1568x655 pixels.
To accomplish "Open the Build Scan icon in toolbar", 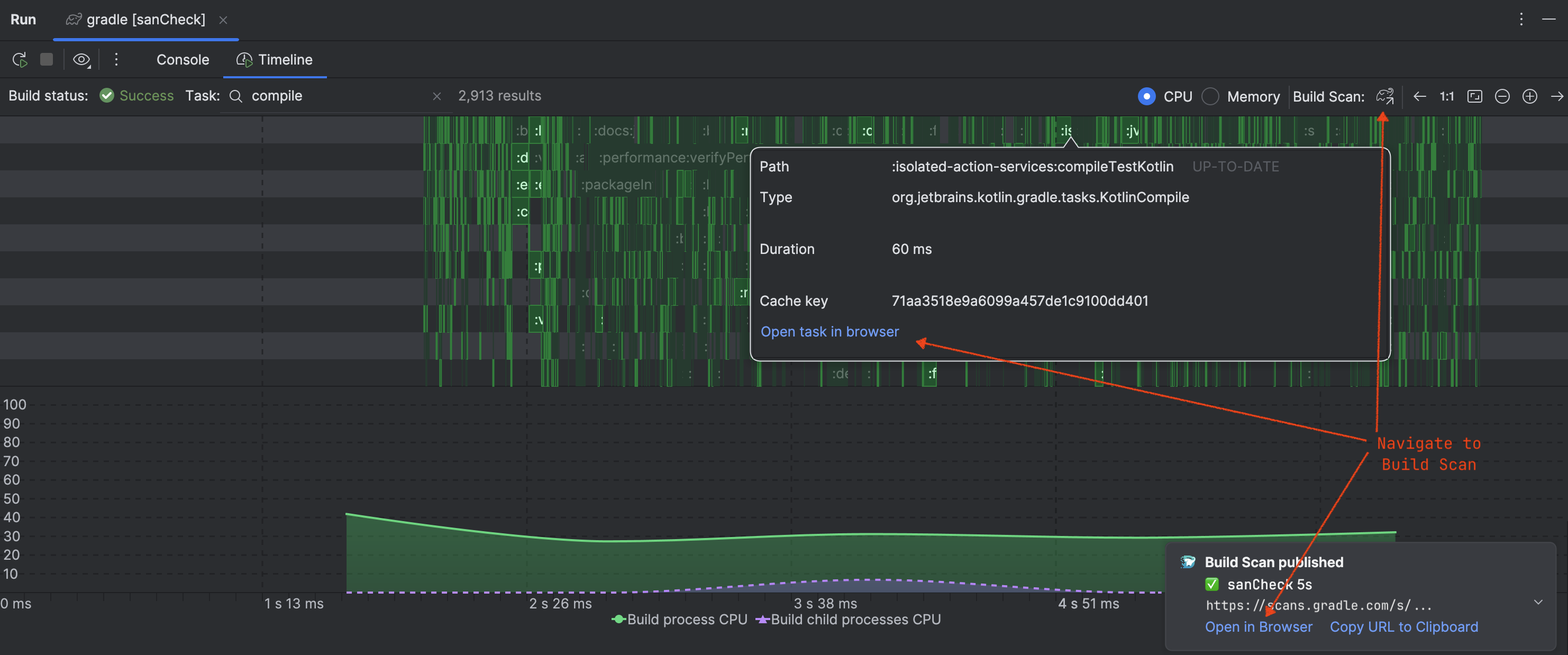I will tap(1385, 96).
